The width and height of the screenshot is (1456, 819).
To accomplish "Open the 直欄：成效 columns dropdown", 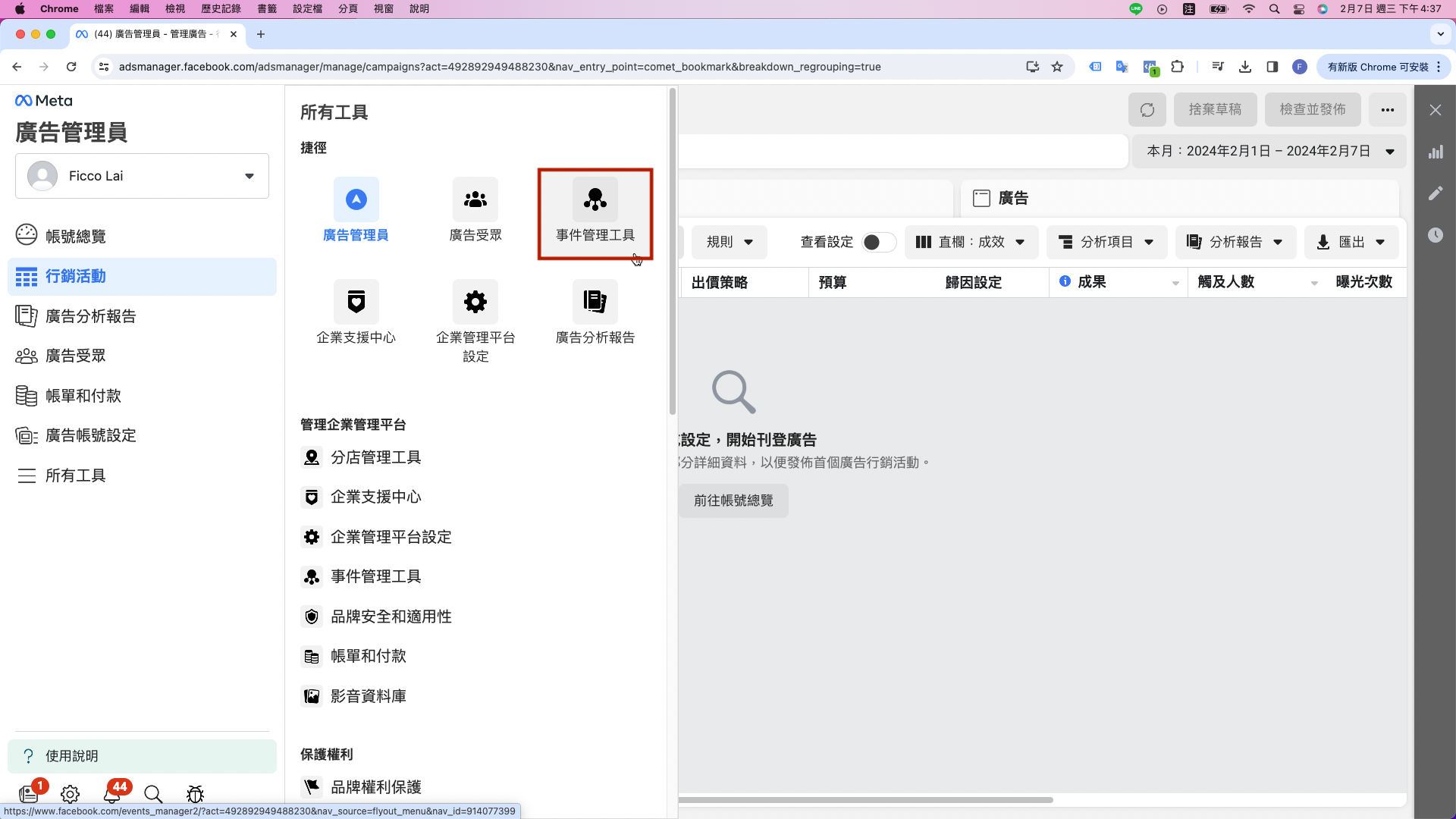I will (971, 242).
